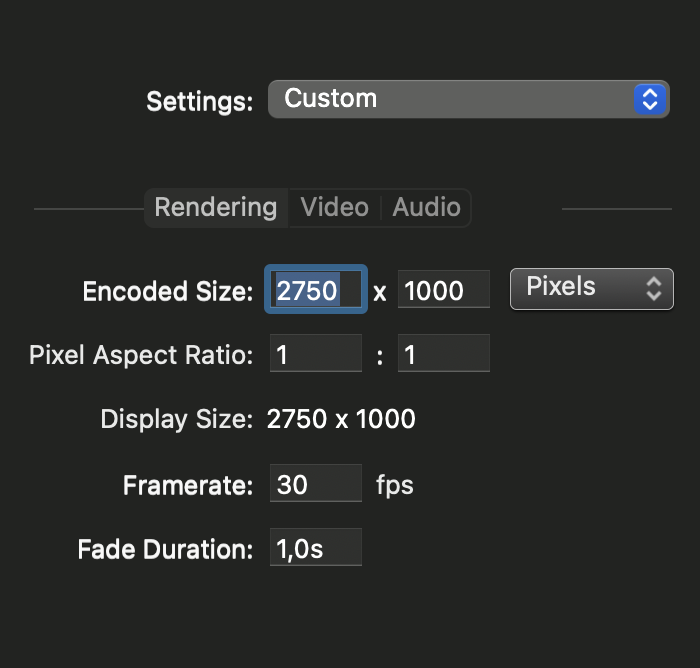The height and width of the screenshot is (668, 700).
Task: Click the Settings label text
Action: tap(200, 102)
